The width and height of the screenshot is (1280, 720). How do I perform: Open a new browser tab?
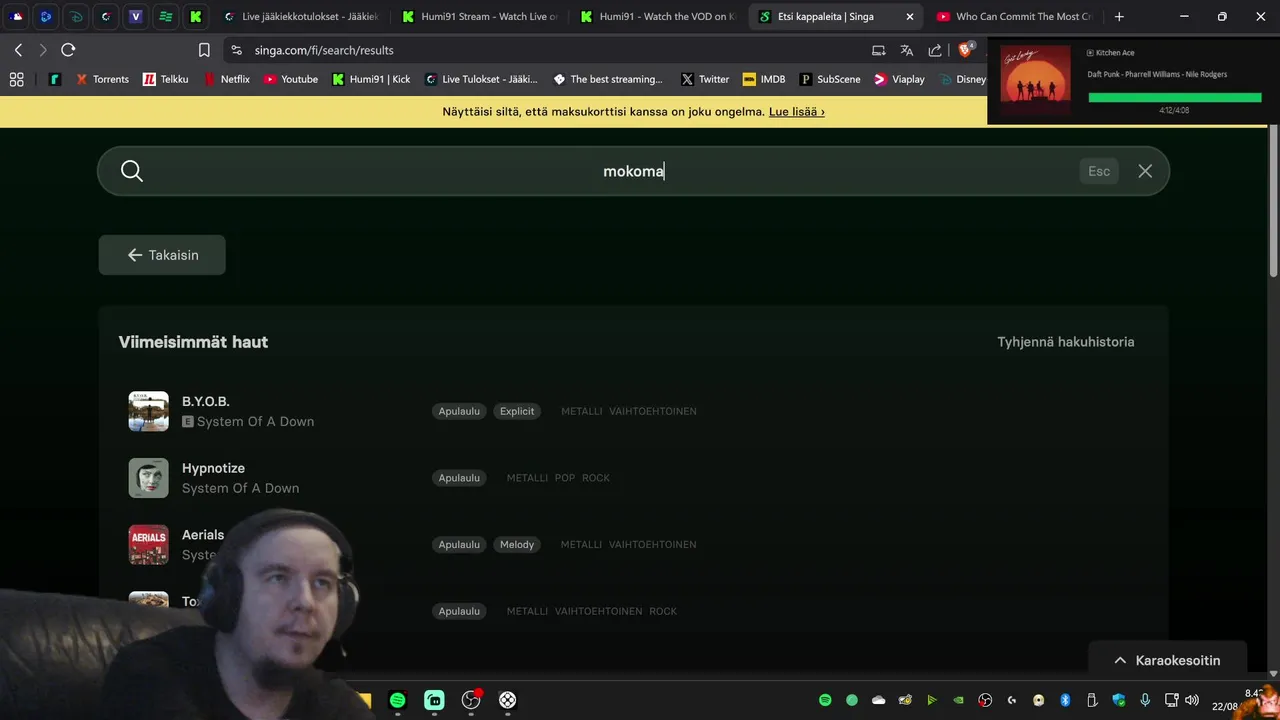pos(1119,17)
